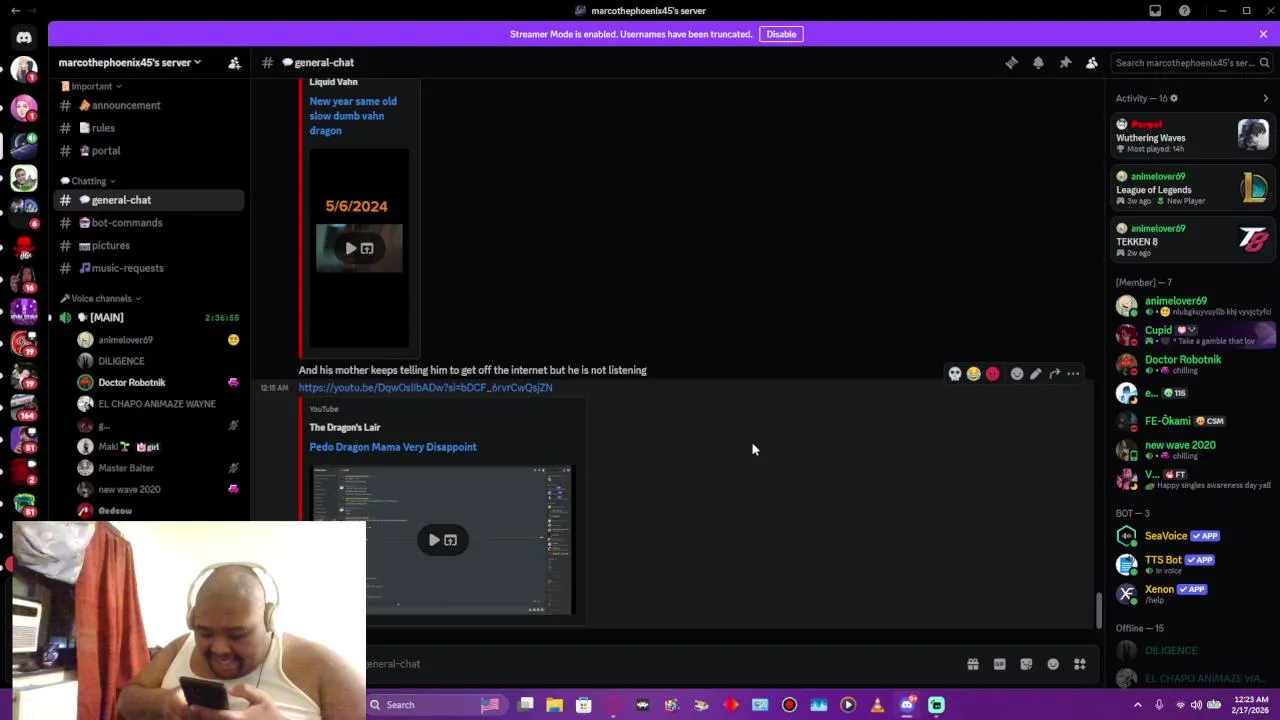Open 'Pedo Dragon Mama Very Disappoint' video title

[393, 447]
